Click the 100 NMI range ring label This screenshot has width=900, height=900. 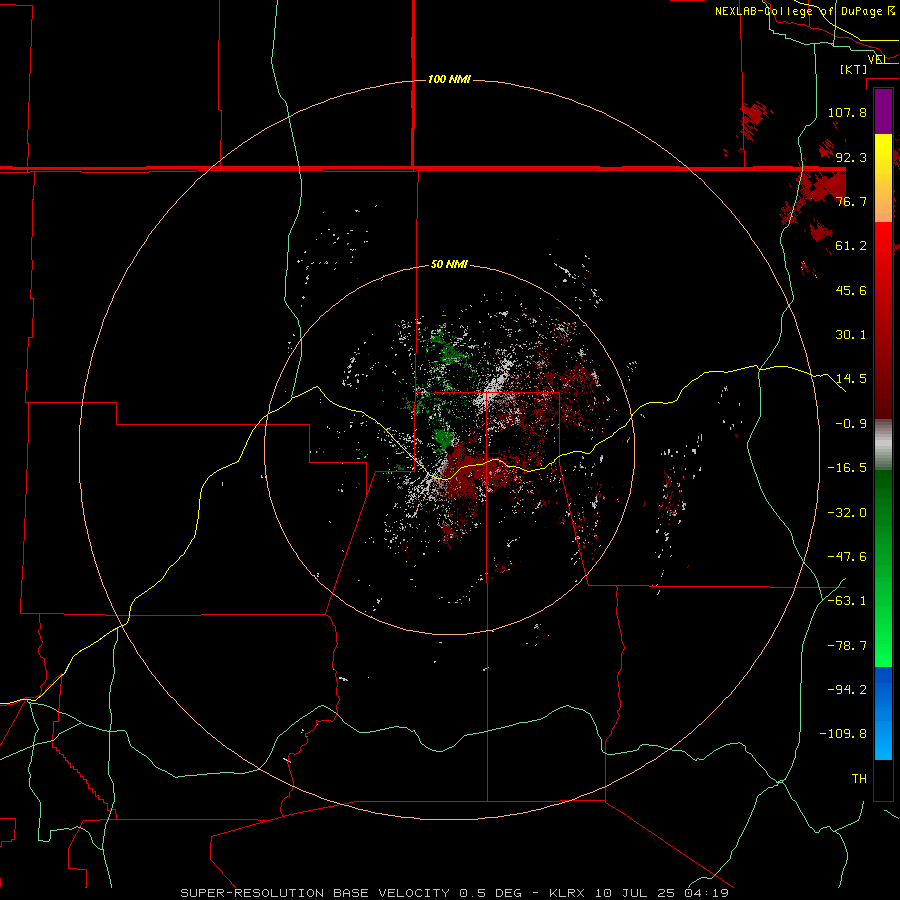click(449, 79)
